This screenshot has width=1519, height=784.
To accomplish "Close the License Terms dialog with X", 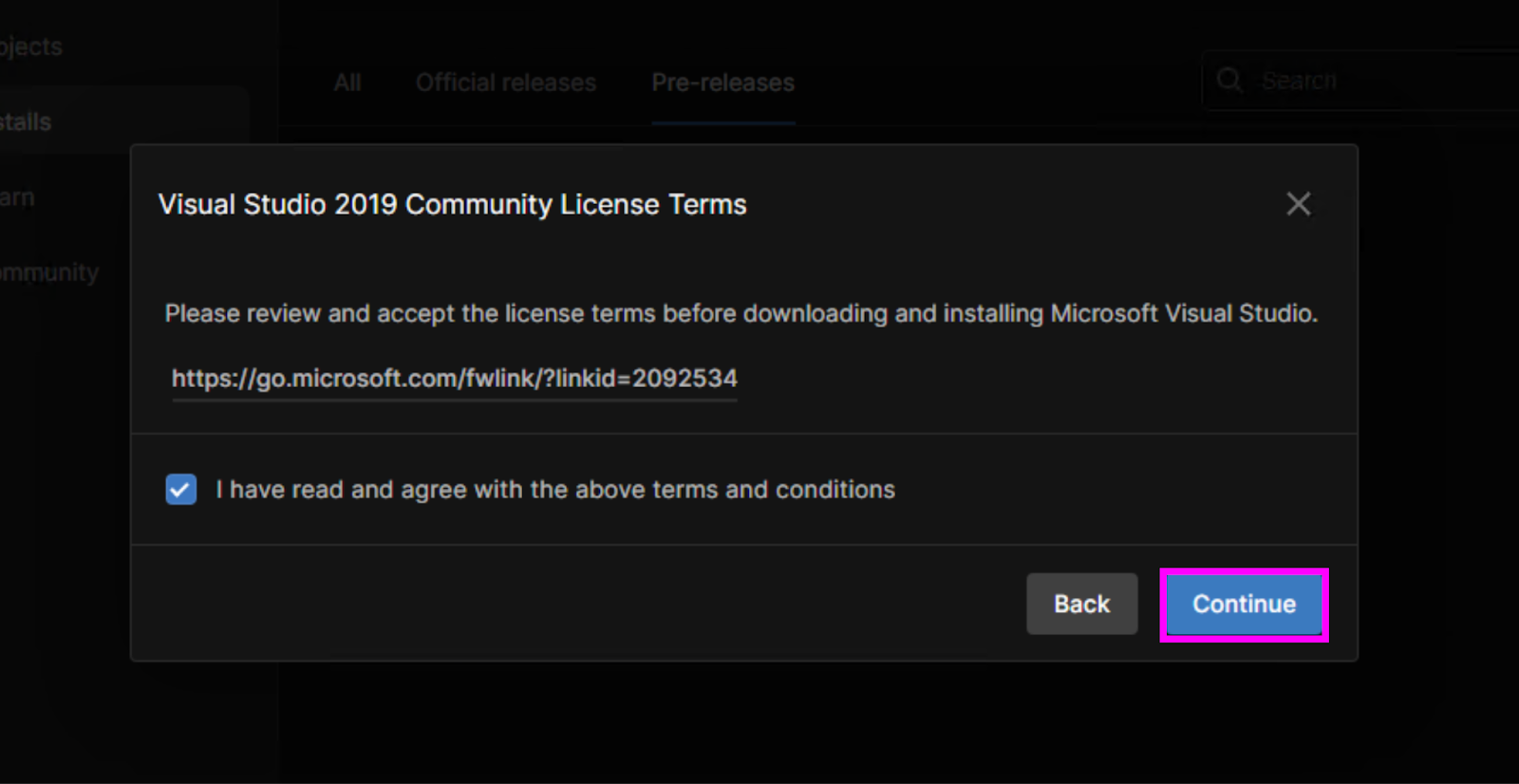I will pos(1298,204).
